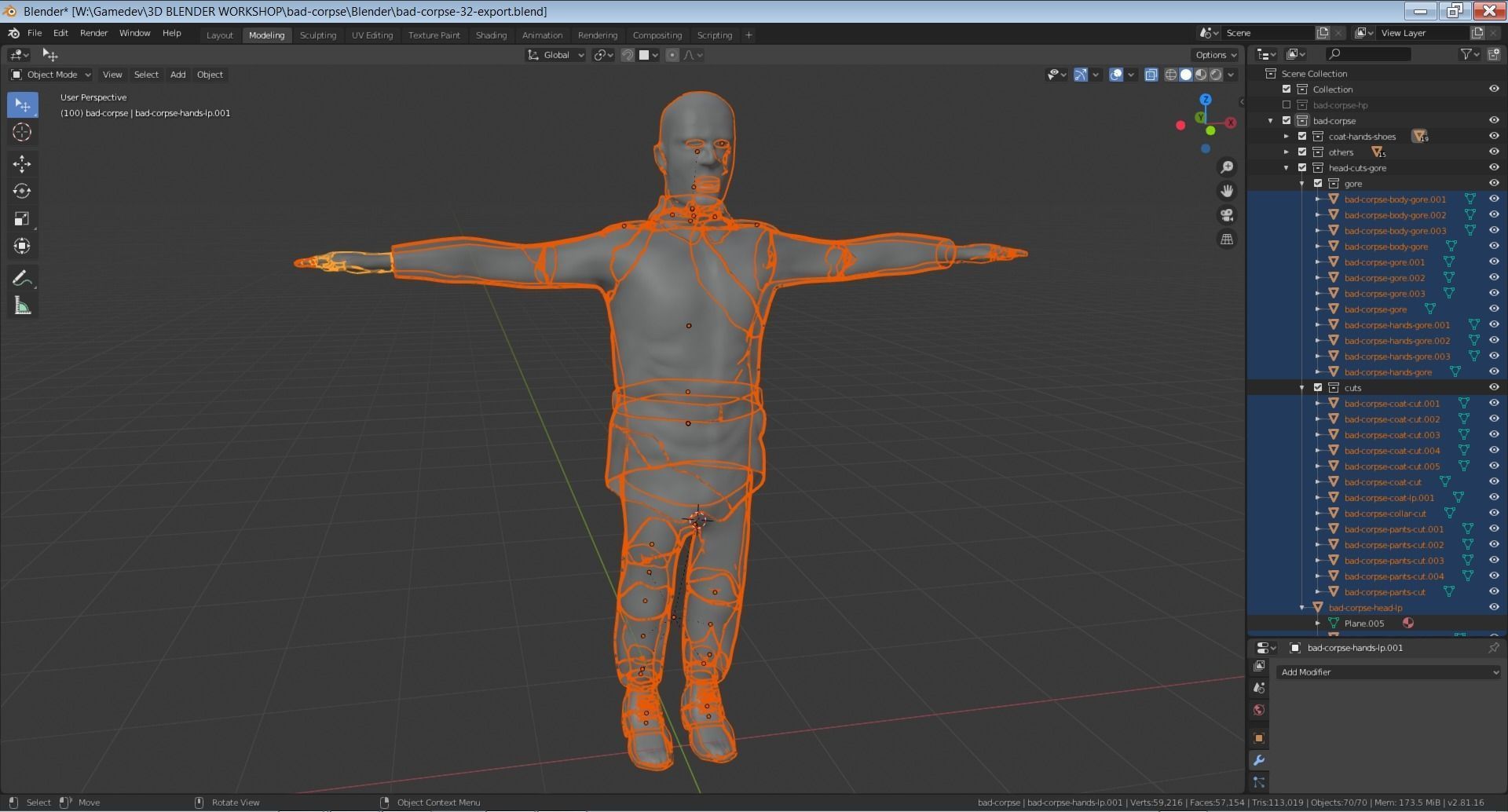
Task: Collapse the bad-corpse collection tree
Action: point(1271,121)
